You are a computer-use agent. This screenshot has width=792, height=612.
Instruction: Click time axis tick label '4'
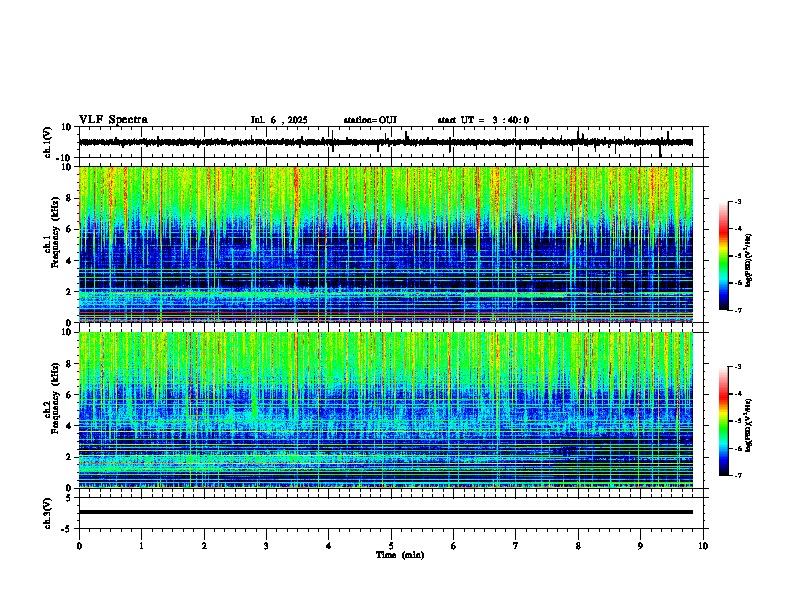pos(329,546)
